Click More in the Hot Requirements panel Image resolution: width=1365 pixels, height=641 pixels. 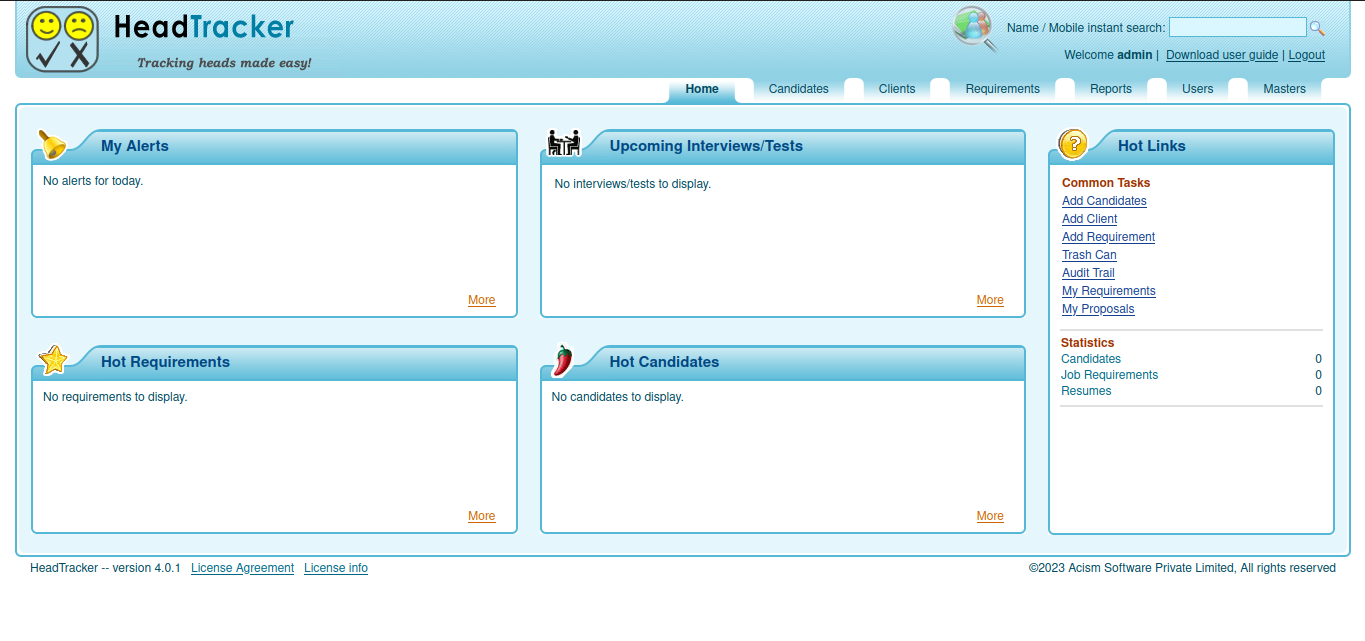481,516
